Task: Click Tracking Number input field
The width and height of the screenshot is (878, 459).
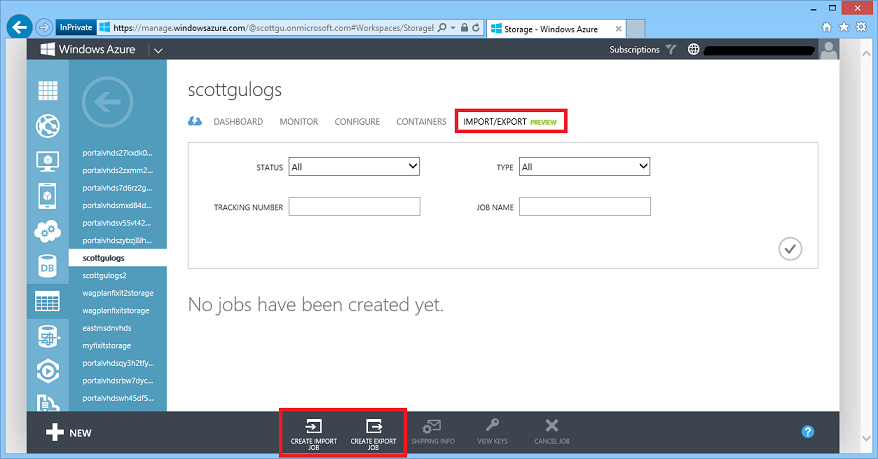Action: click(x=354, y=207)
